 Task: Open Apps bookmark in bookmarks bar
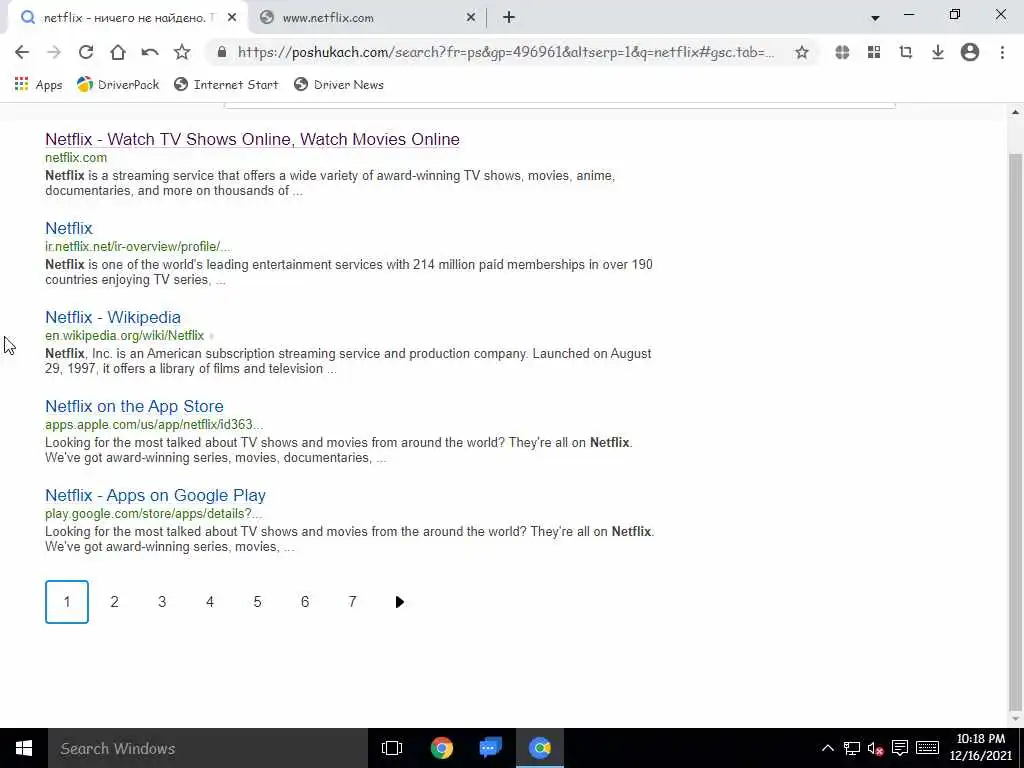tap(39, 85)
